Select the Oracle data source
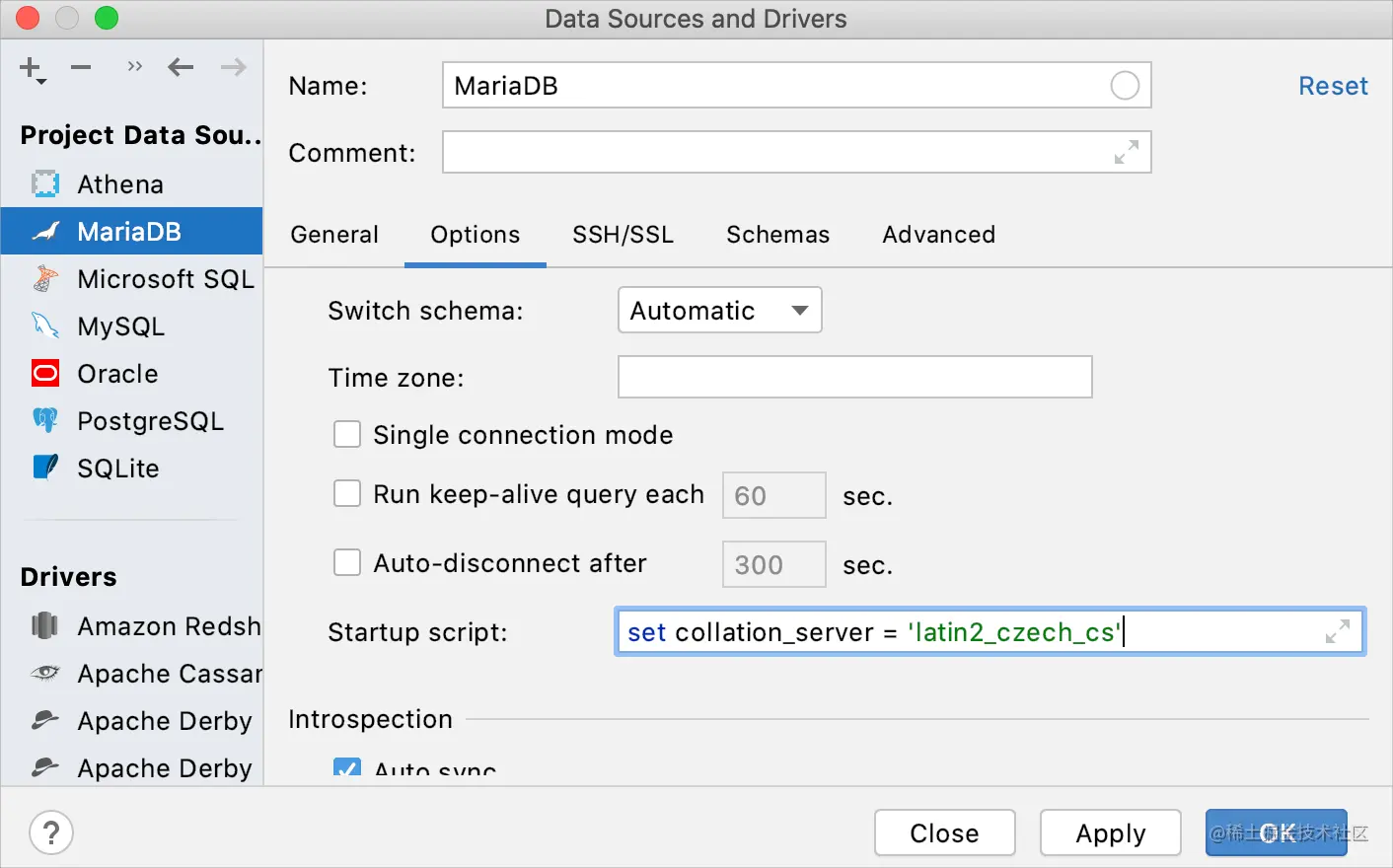Viewport: 1393px width, 868px height. click(132, 374)
